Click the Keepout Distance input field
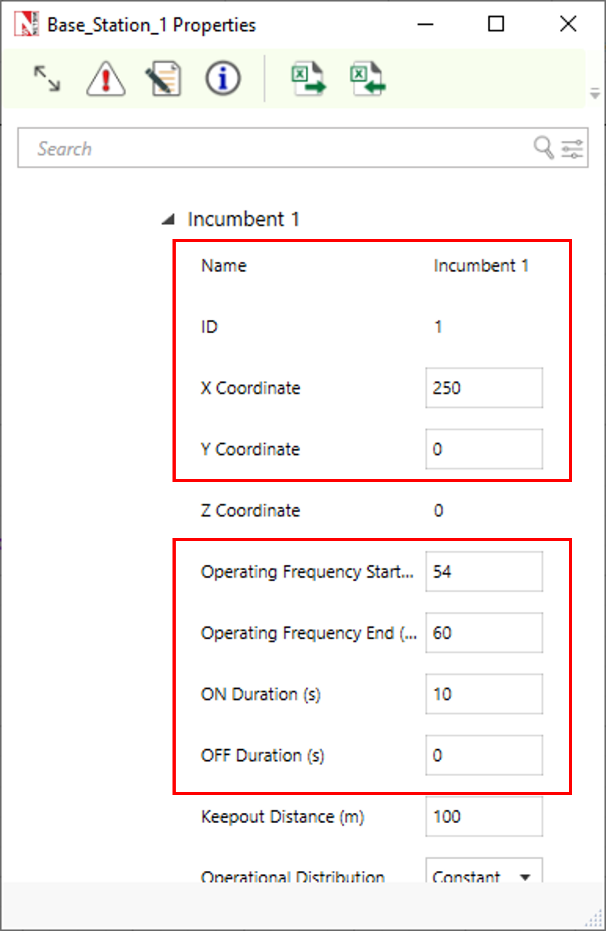606x931 pixels. click(x=484, y=817)
